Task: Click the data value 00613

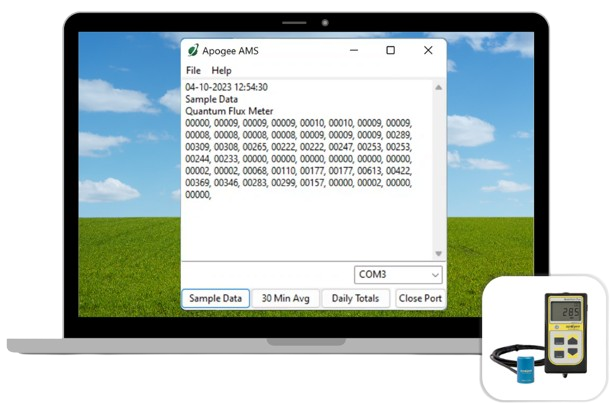Action: click(x=370, y=171)
